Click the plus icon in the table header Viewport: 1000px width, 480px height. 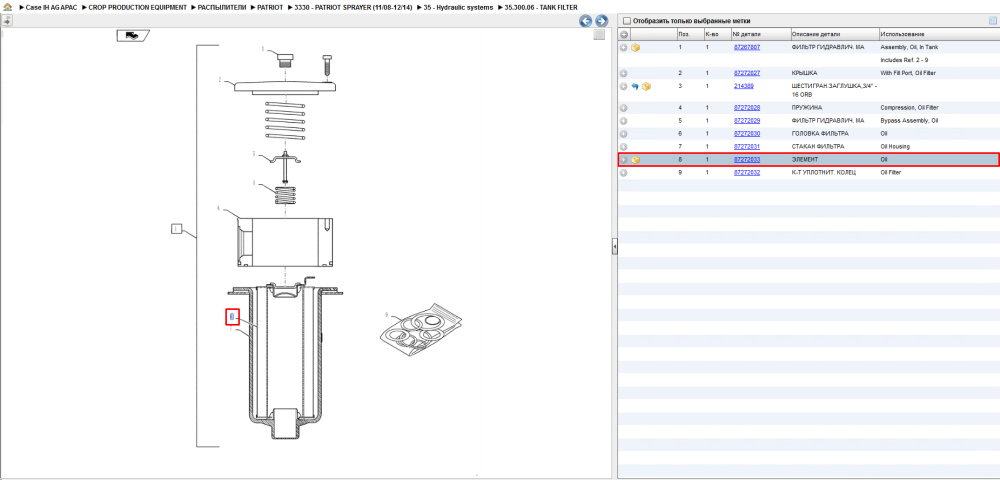(x=624, y=34)
